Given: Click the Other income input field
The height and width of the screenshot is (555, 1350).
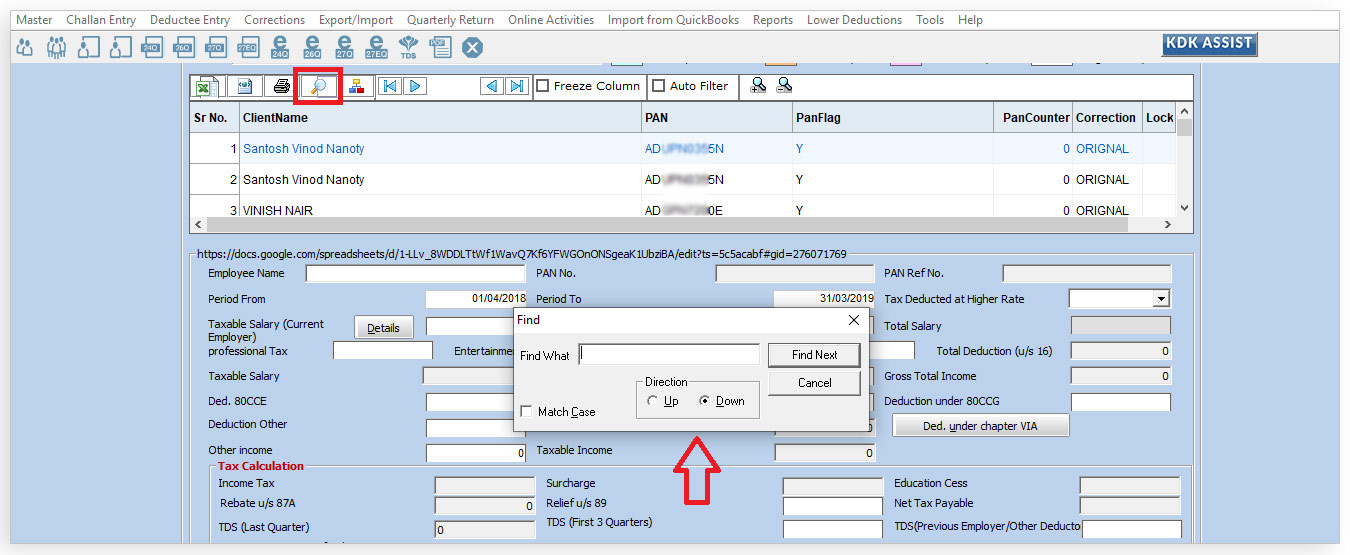Looking at the screenshot, I should coord(476,454).
